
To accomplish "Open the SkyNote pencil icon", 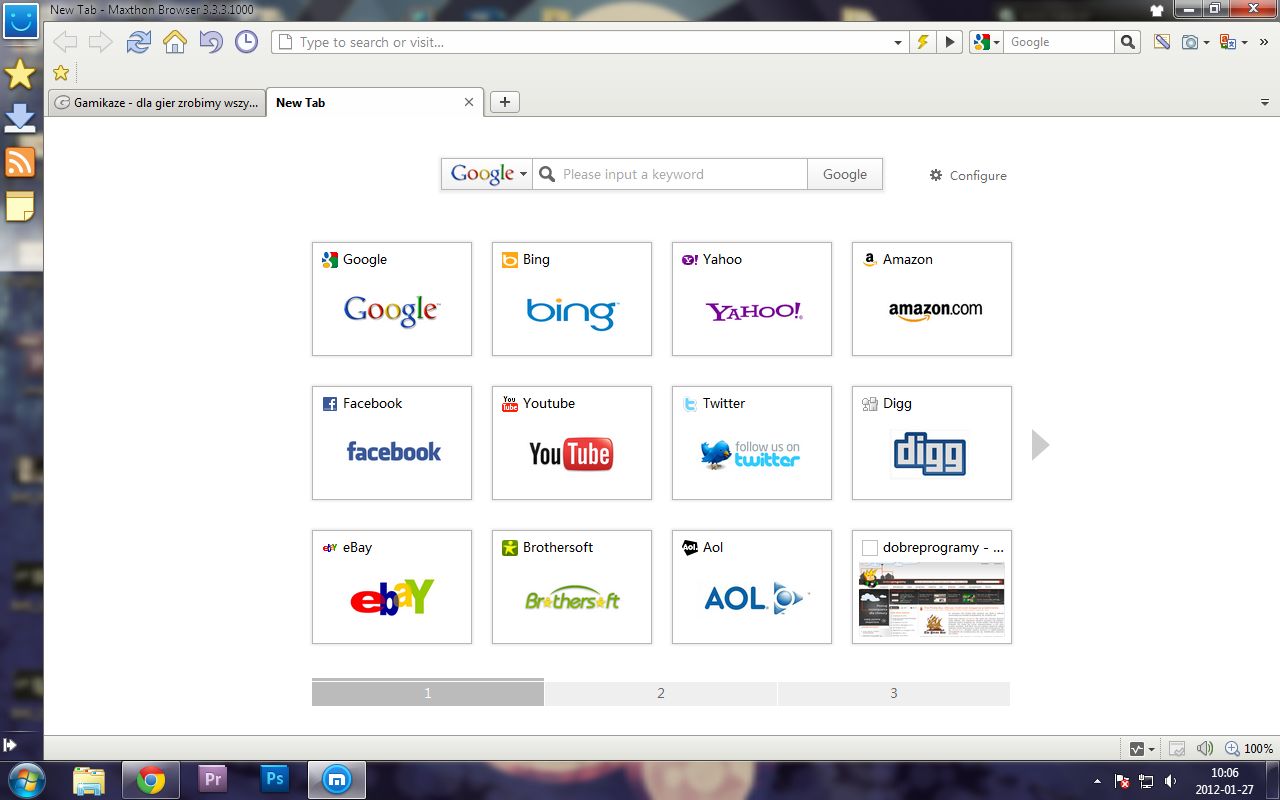I will (x=1161, y=42).
